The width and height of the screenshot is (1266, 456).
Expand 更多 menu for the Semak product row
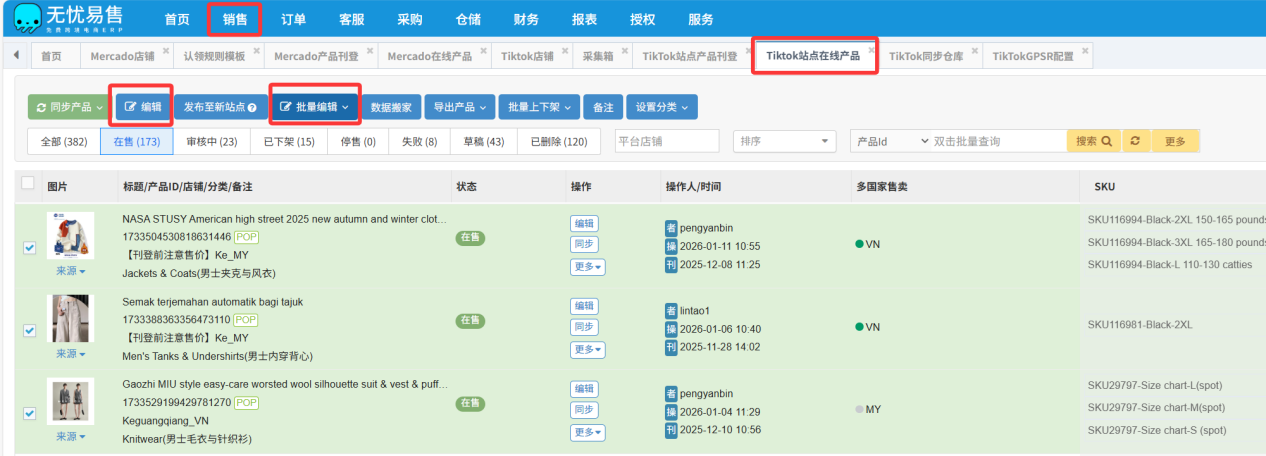(x=587, y=350)
